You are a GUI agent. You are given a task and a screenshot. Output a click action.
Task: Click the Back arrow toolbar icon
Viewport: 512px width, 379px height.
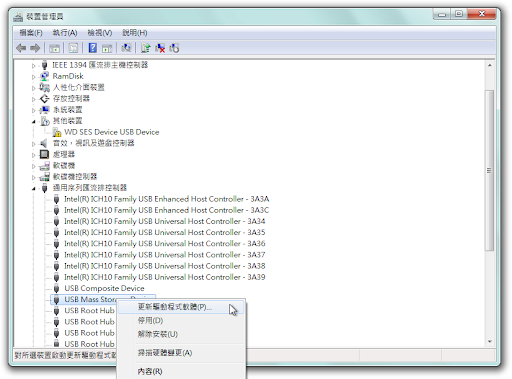pos(21,48)
